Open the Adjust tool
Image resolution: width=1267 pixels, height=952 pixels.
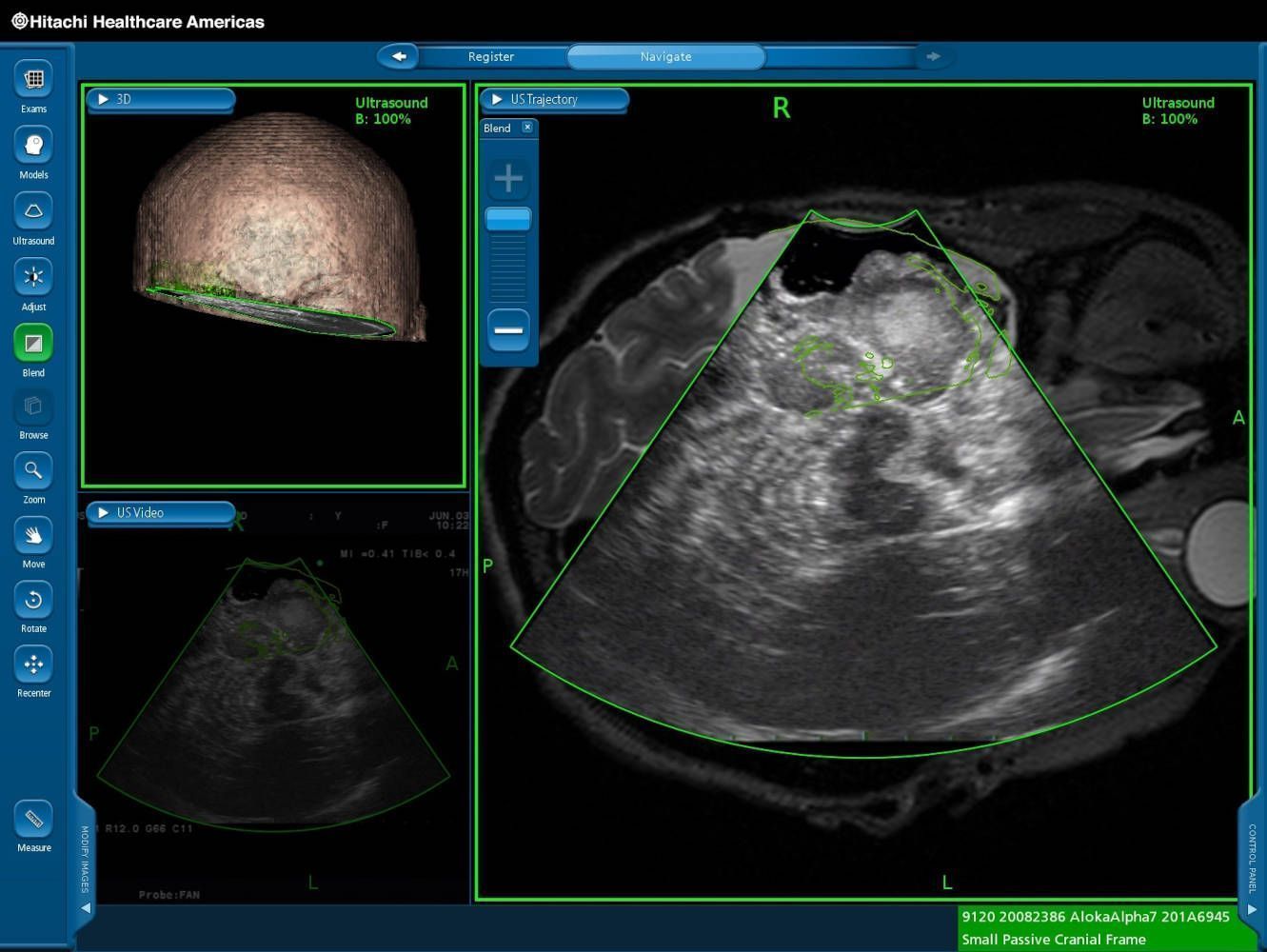(33, 277)
